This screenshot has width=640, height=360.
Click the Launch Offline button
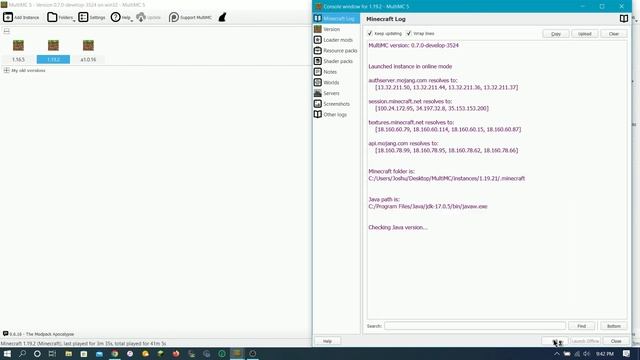[x=585, y=341]
